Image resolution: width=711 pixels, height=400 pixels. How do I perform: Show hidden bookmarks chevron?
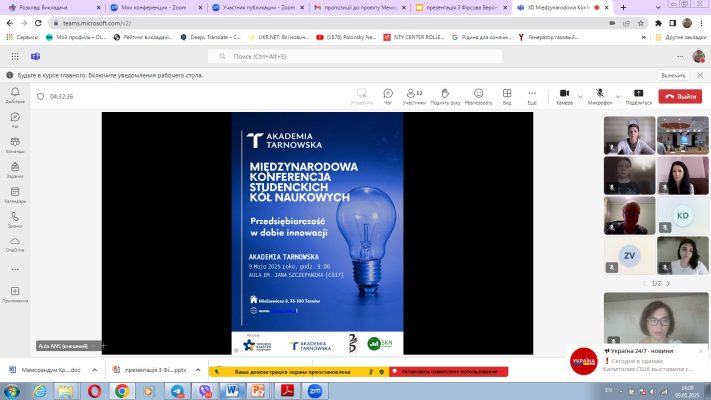(x=644, y=37)
